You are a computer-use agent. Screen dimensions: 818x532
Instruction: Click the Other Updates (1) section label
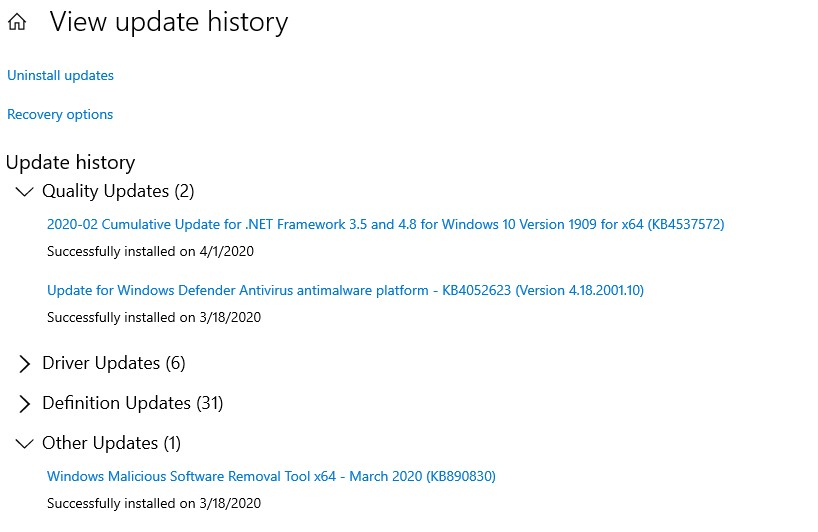point(111,443)
